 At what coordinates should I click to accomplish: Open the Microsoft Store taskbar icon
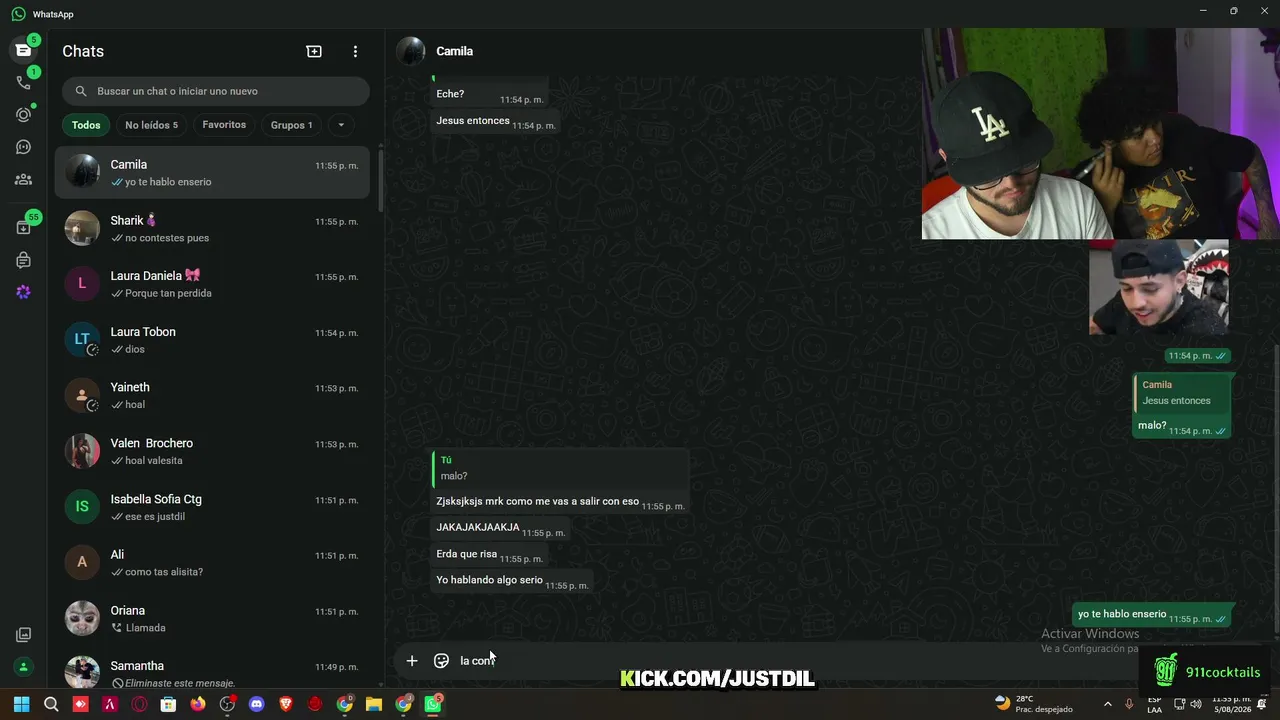tap(168, 704)
